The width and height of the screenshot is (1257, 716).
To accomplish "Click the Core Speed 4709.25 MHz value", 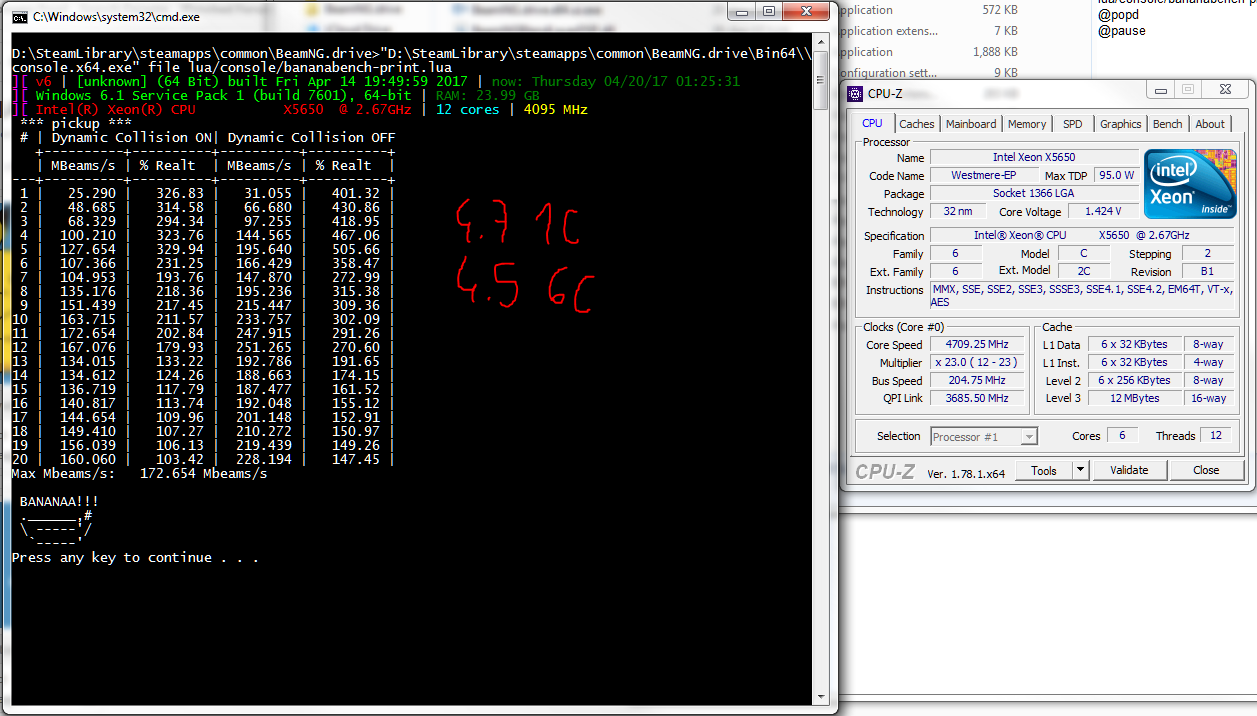I will [x=977, y=344].
